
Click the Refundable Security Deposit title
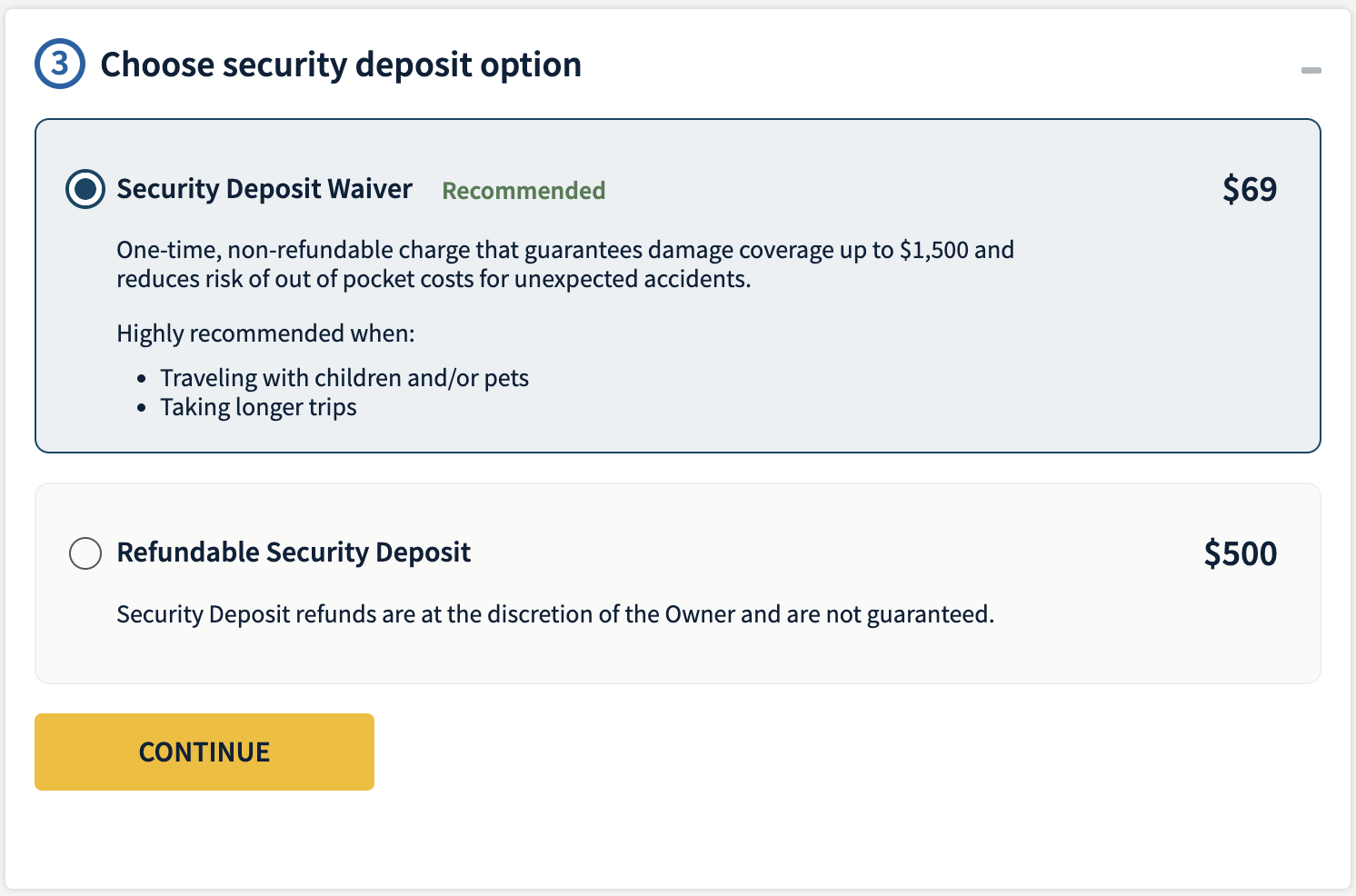(293, 553)
